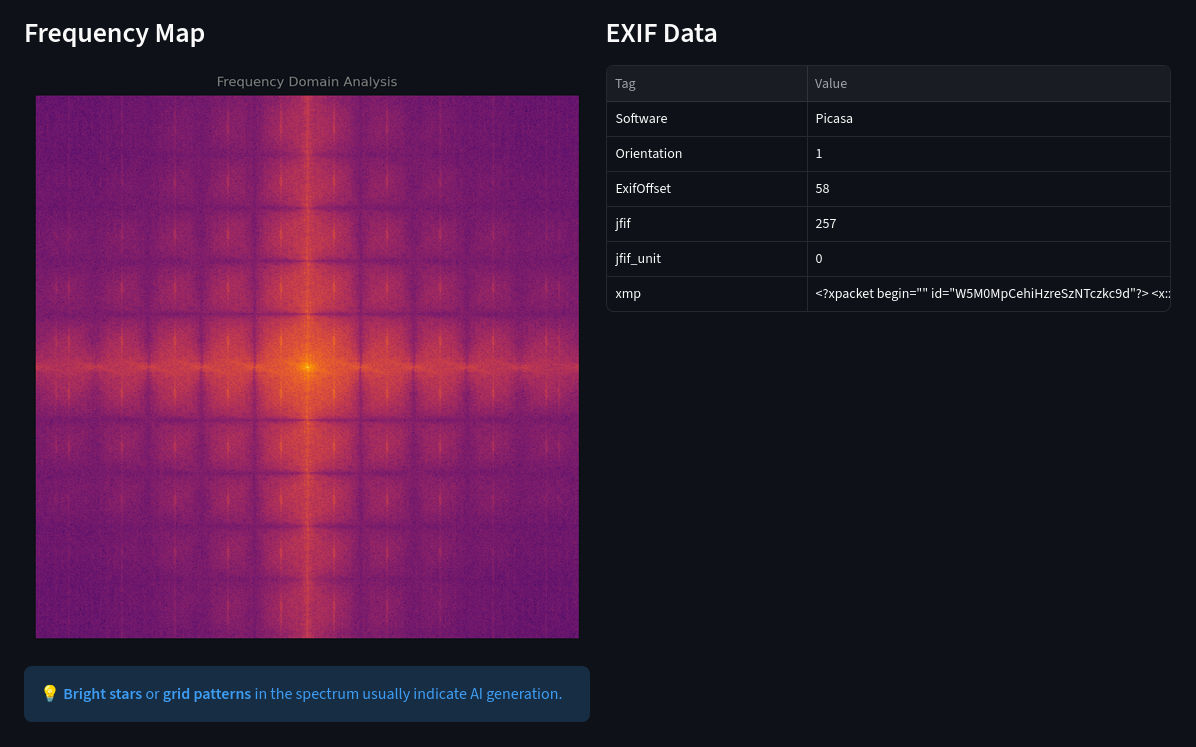Click the ExifOffset value 58
Viewport: 1196px width, 747px height.
click(x=822, y=188)
